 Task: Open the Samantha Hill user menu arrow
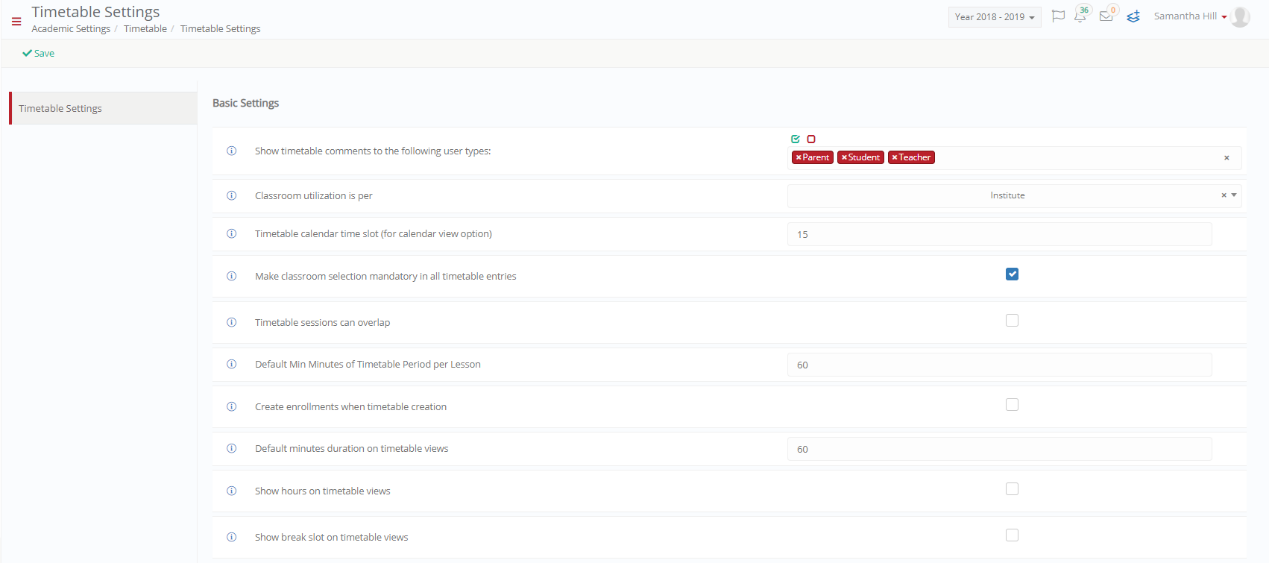click(1224, 17)
